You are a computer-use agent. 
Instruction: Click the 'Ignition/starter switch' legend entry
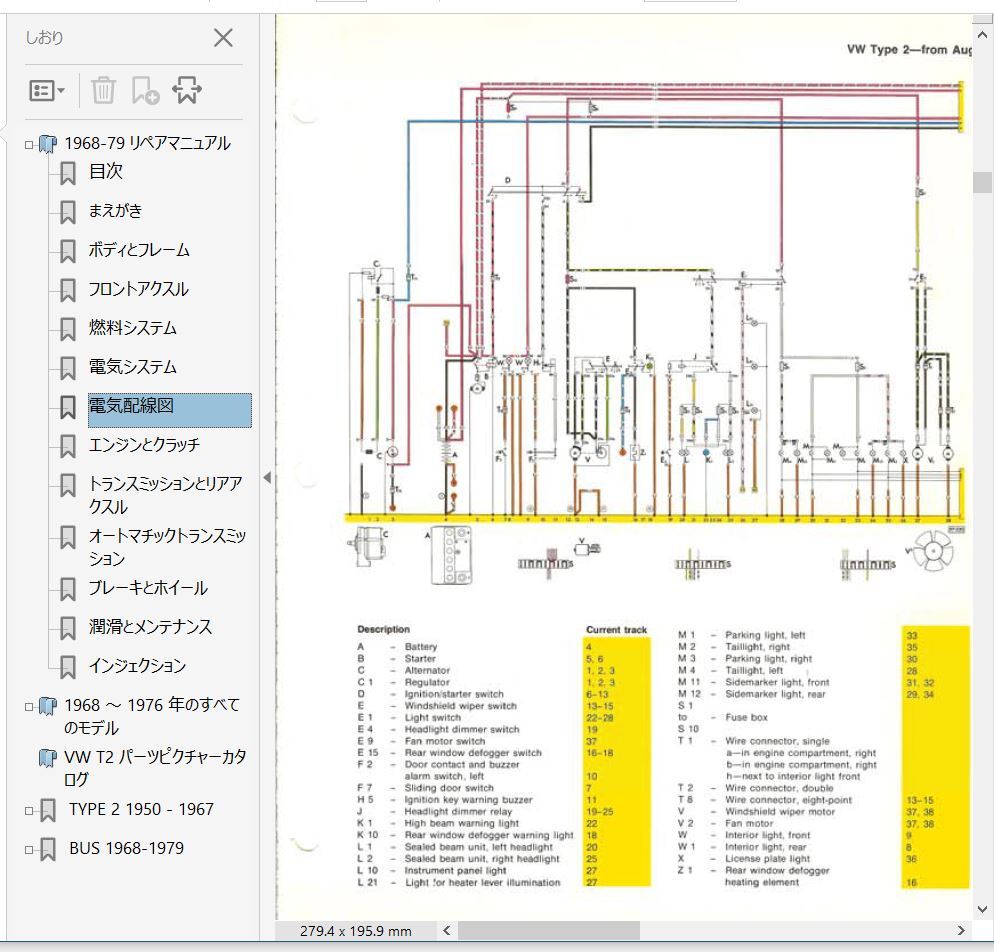(x=454, y=694)
